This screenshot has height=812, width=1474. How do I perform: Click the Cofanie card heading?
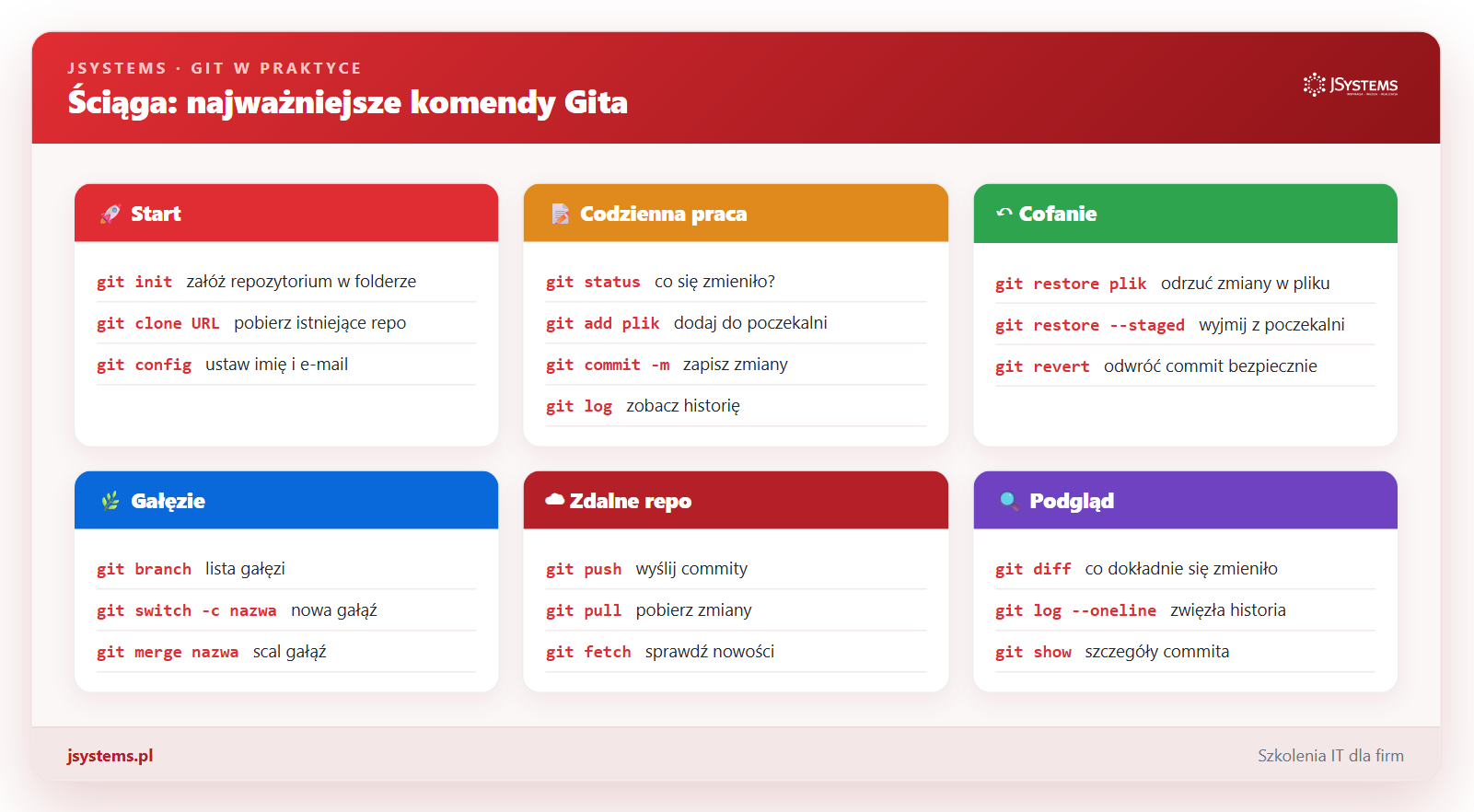click(1058, 214)
